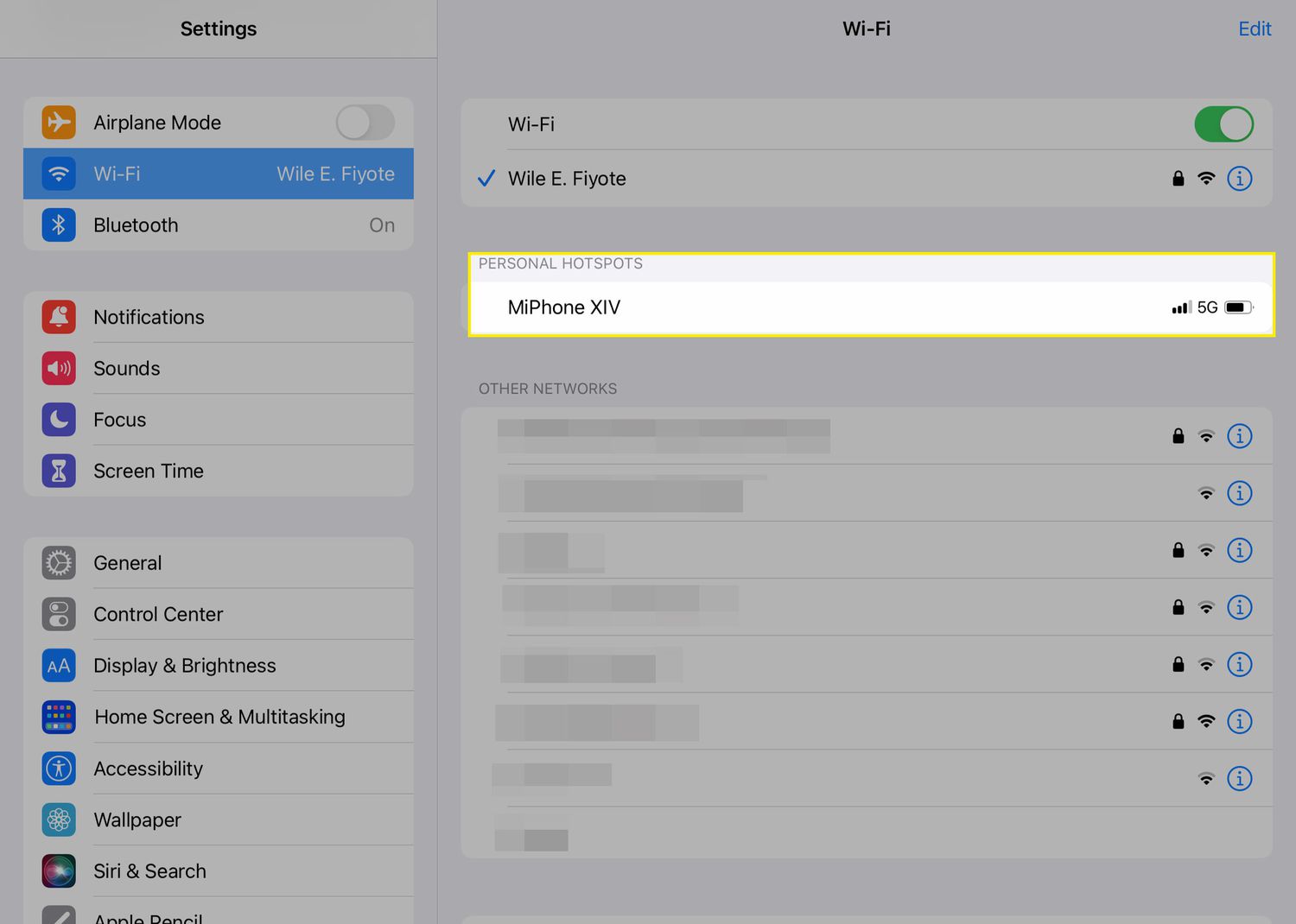Tap the Bluetooth icon in sidebar

pyautogui.click(x=59, y=225)
